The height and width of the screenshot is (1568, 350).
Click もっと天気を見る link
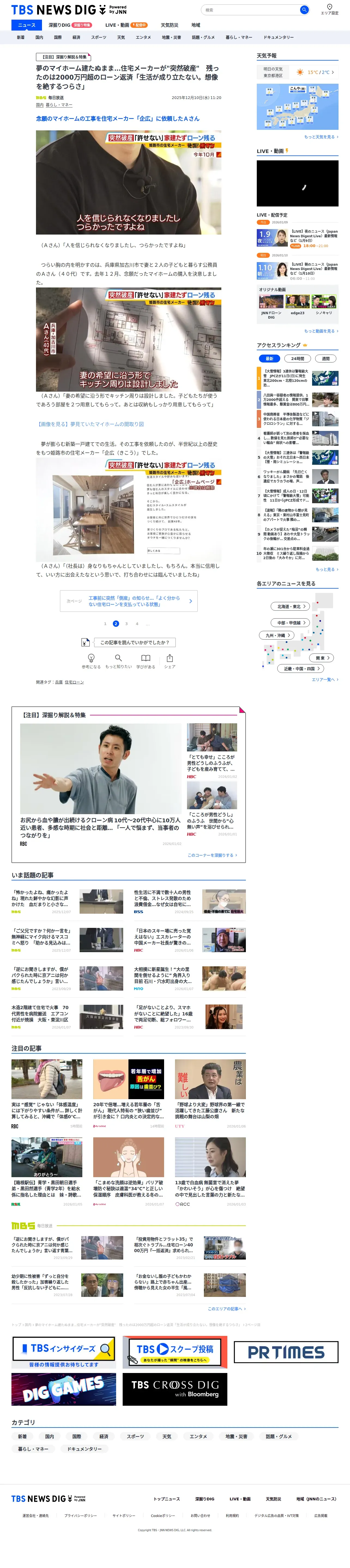321,137
